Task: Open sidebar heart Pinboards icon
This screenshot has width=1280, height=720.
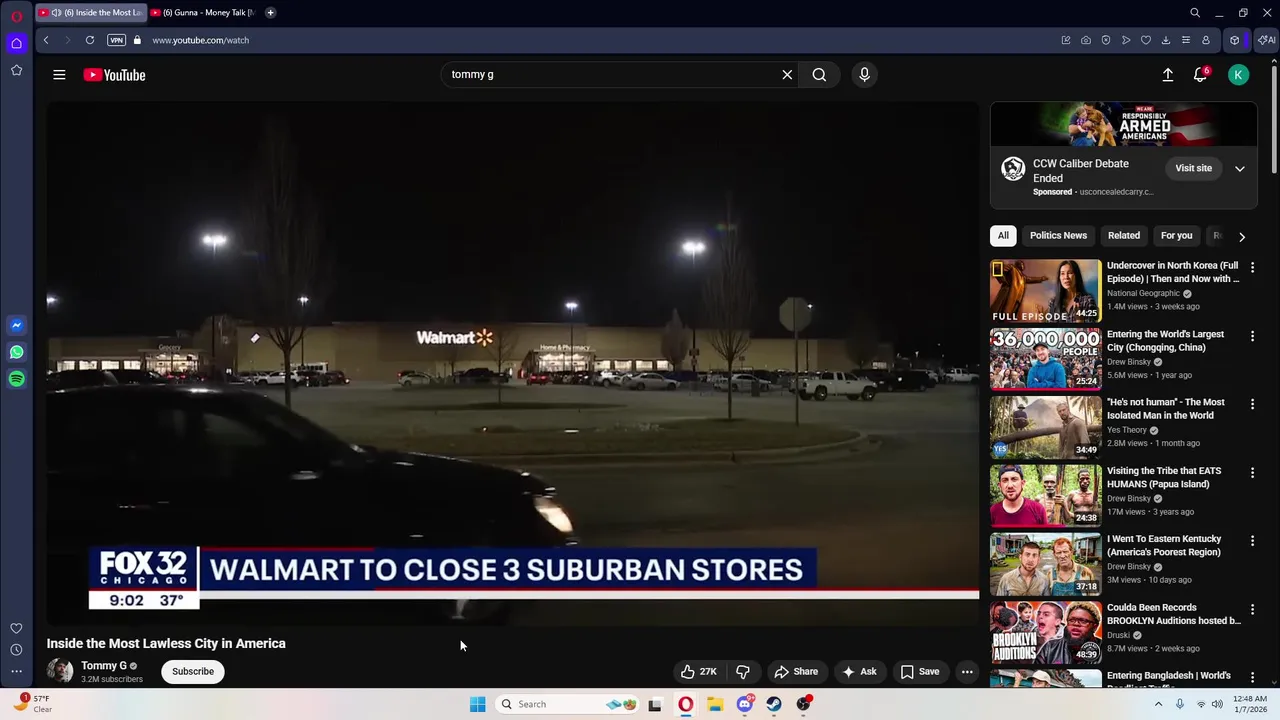Action: click(x=16, y=628)
